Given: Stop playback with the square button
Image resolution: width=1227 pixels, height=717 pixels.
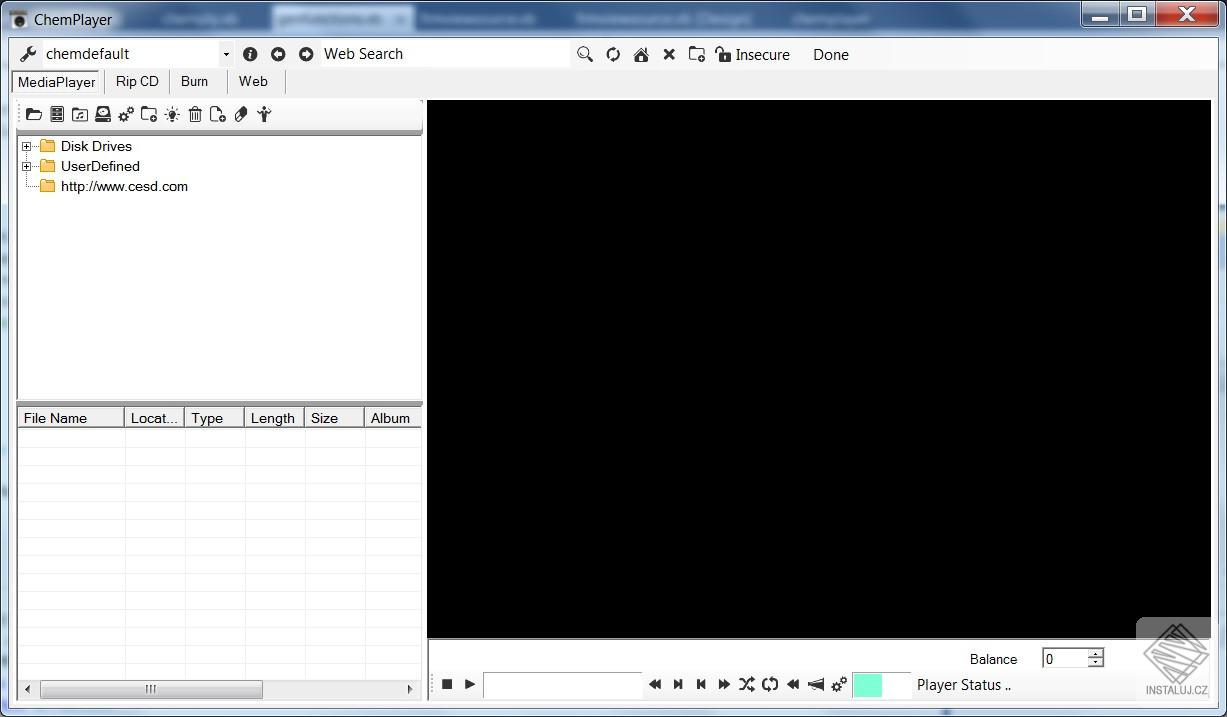Looking at the screenshot, I should click(447, 684).
